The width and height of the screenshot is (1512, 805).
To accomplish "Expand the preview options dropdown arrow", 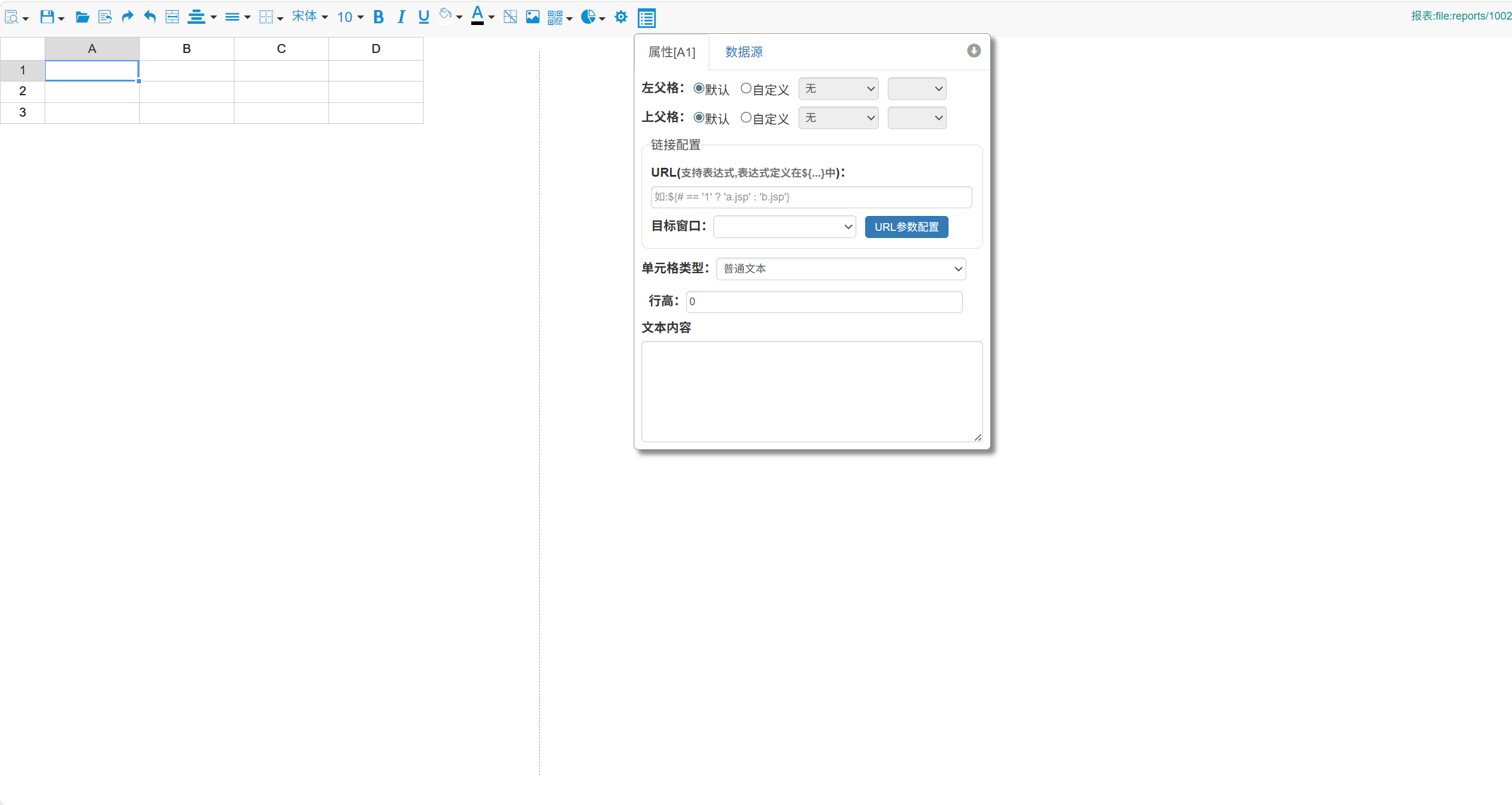I will [x=26, y=19].
